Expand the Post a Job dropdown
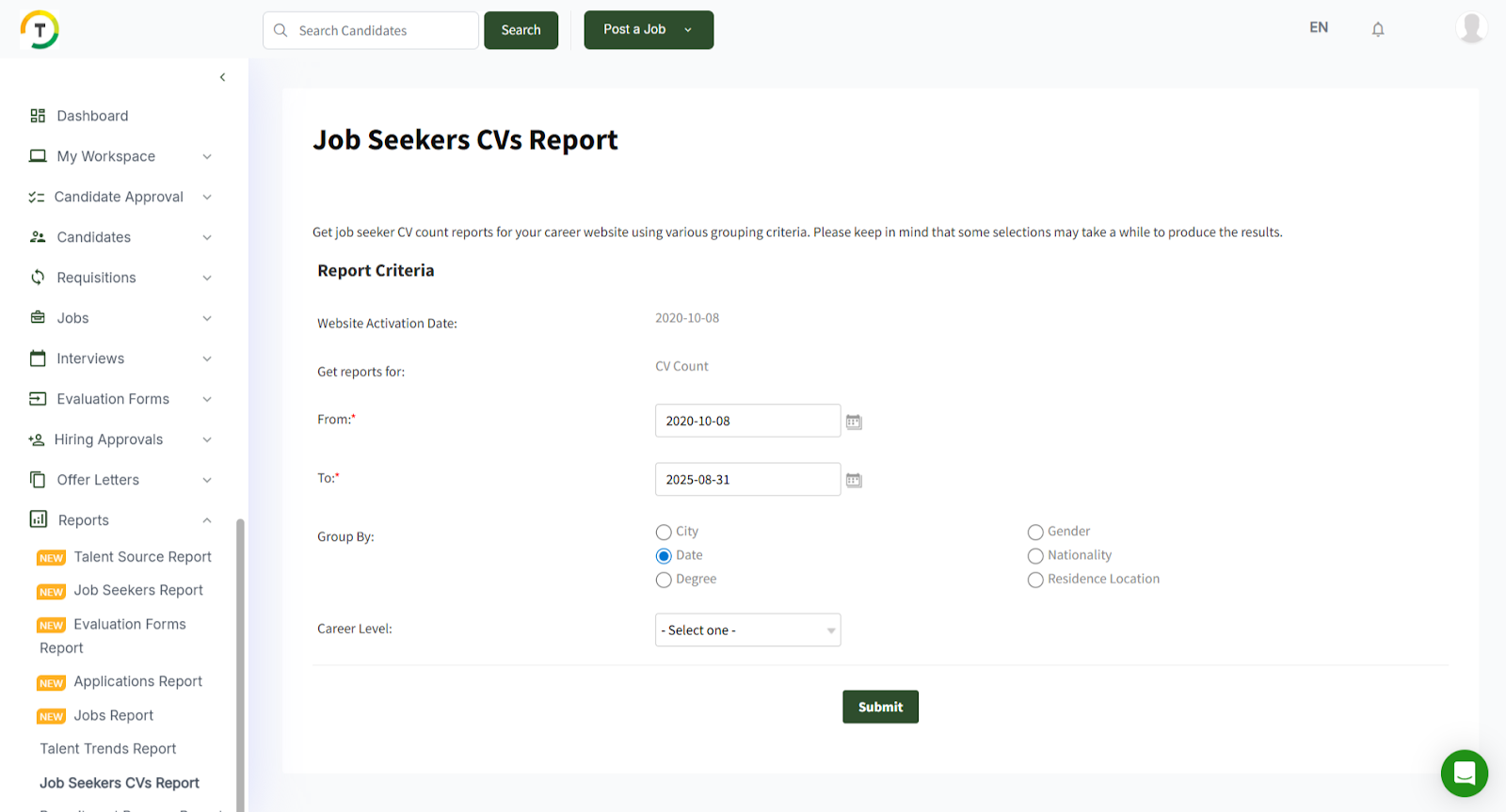 click(688, 30)
